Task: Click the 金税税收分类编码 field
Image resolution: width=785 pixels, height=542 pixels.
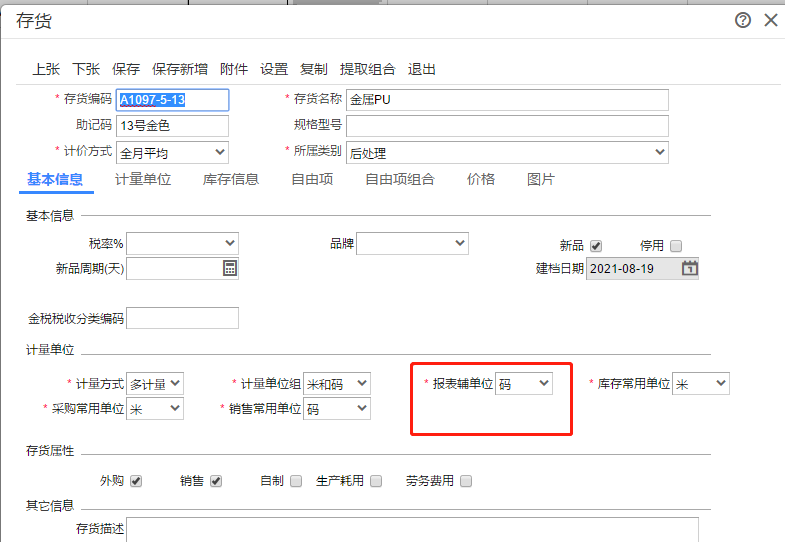Action: pos(182,318)
